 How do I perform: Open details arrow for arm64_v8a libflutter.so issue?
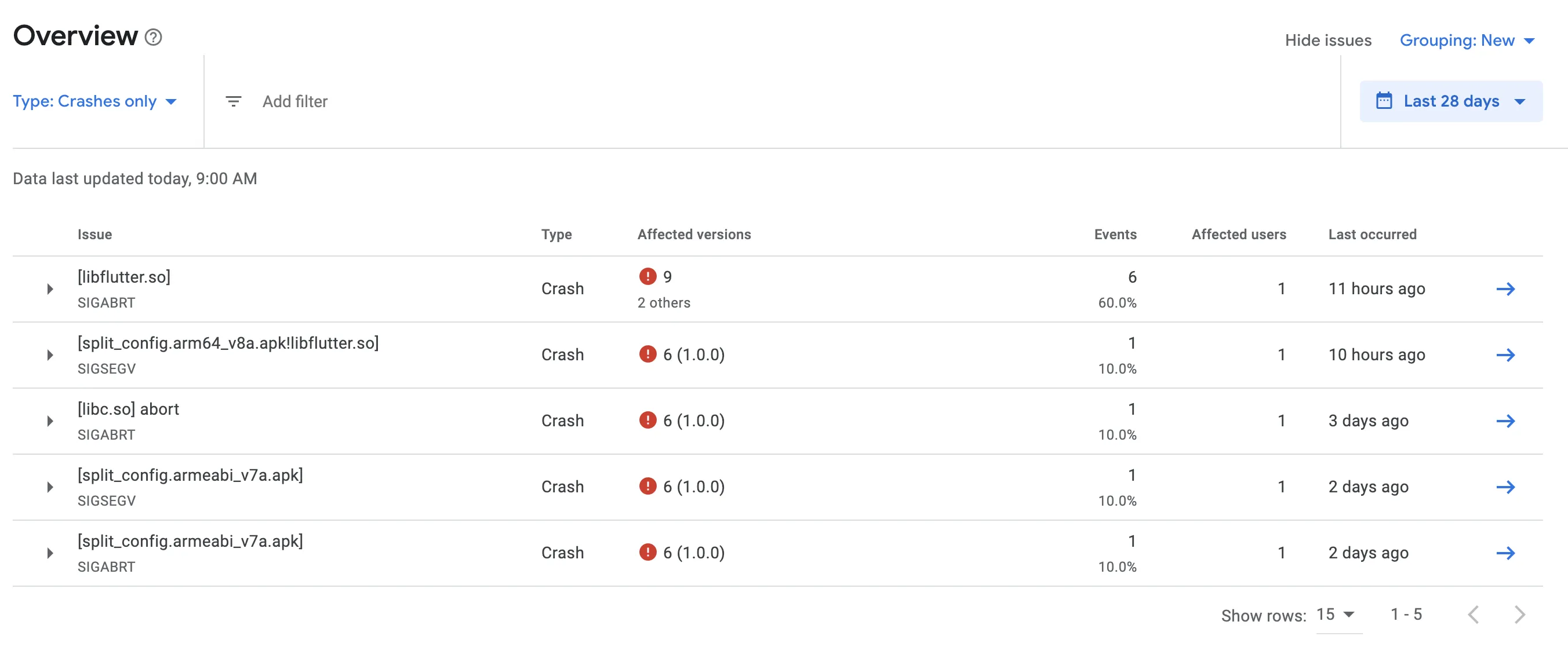1505,355
